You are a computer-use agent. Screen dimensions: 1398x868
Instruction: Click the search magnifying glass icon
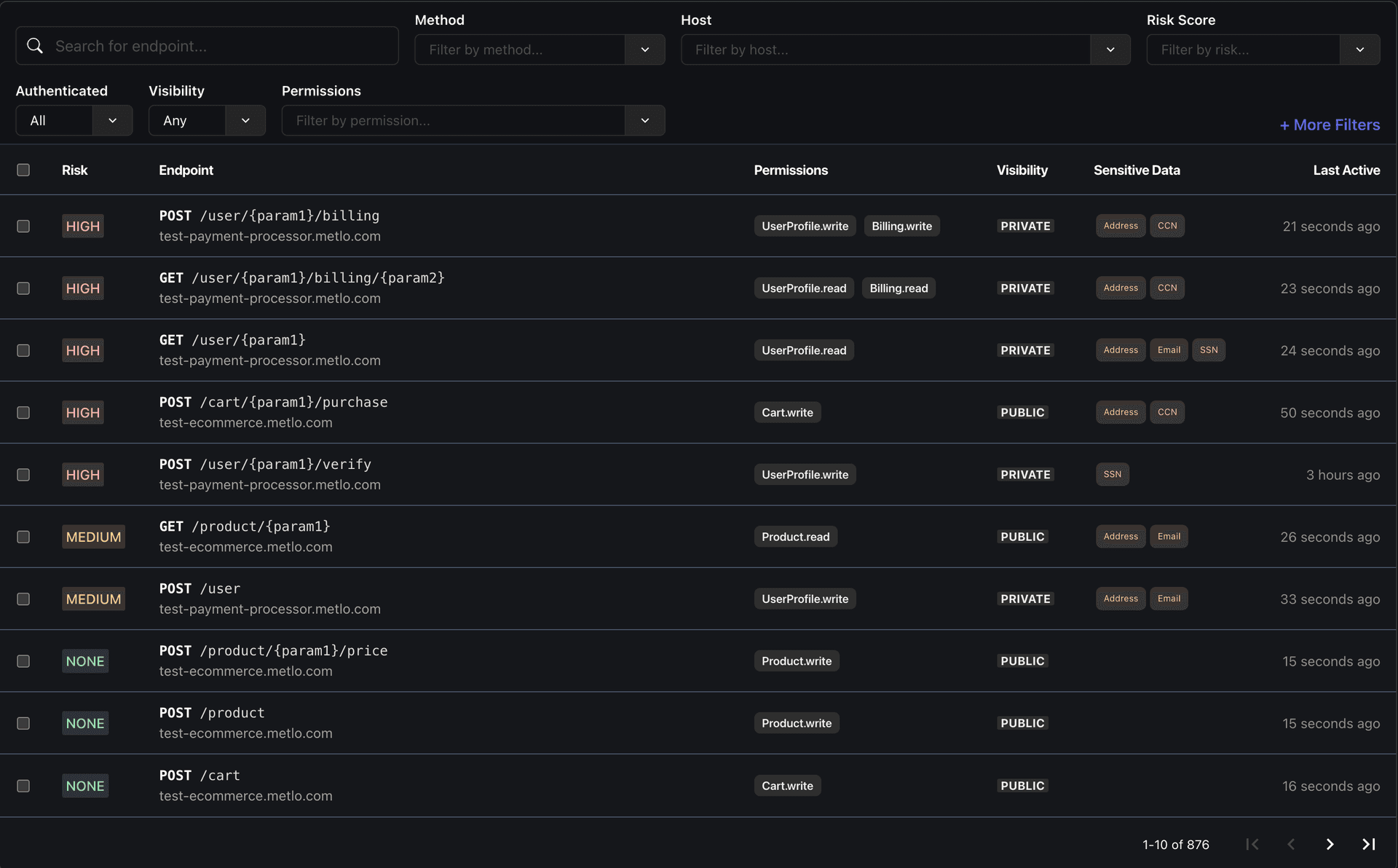(35, 45)
